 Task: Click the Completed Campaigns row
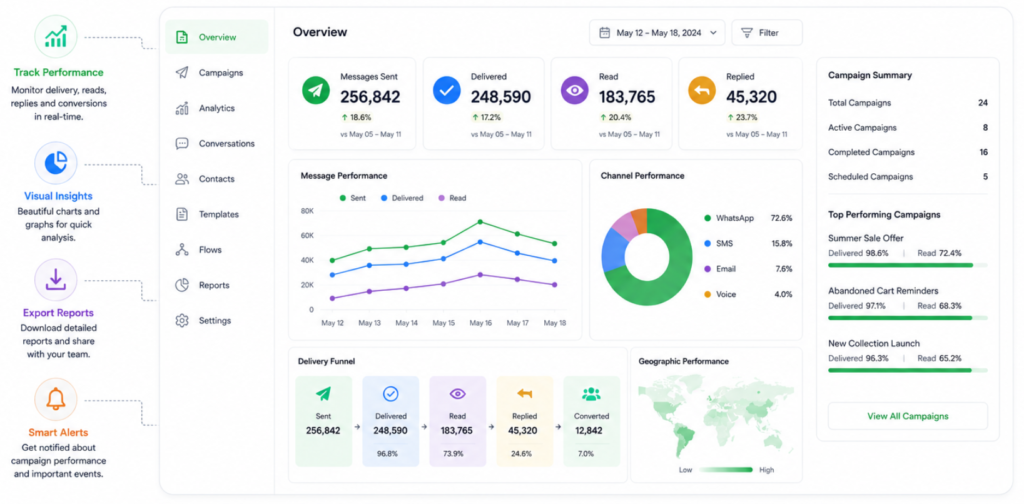[908, 152]
